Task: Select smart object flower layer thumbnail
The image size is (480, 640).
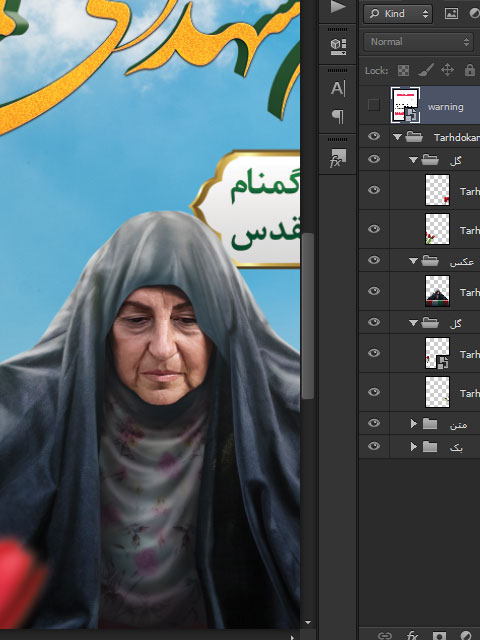Action: coord(437,353)
